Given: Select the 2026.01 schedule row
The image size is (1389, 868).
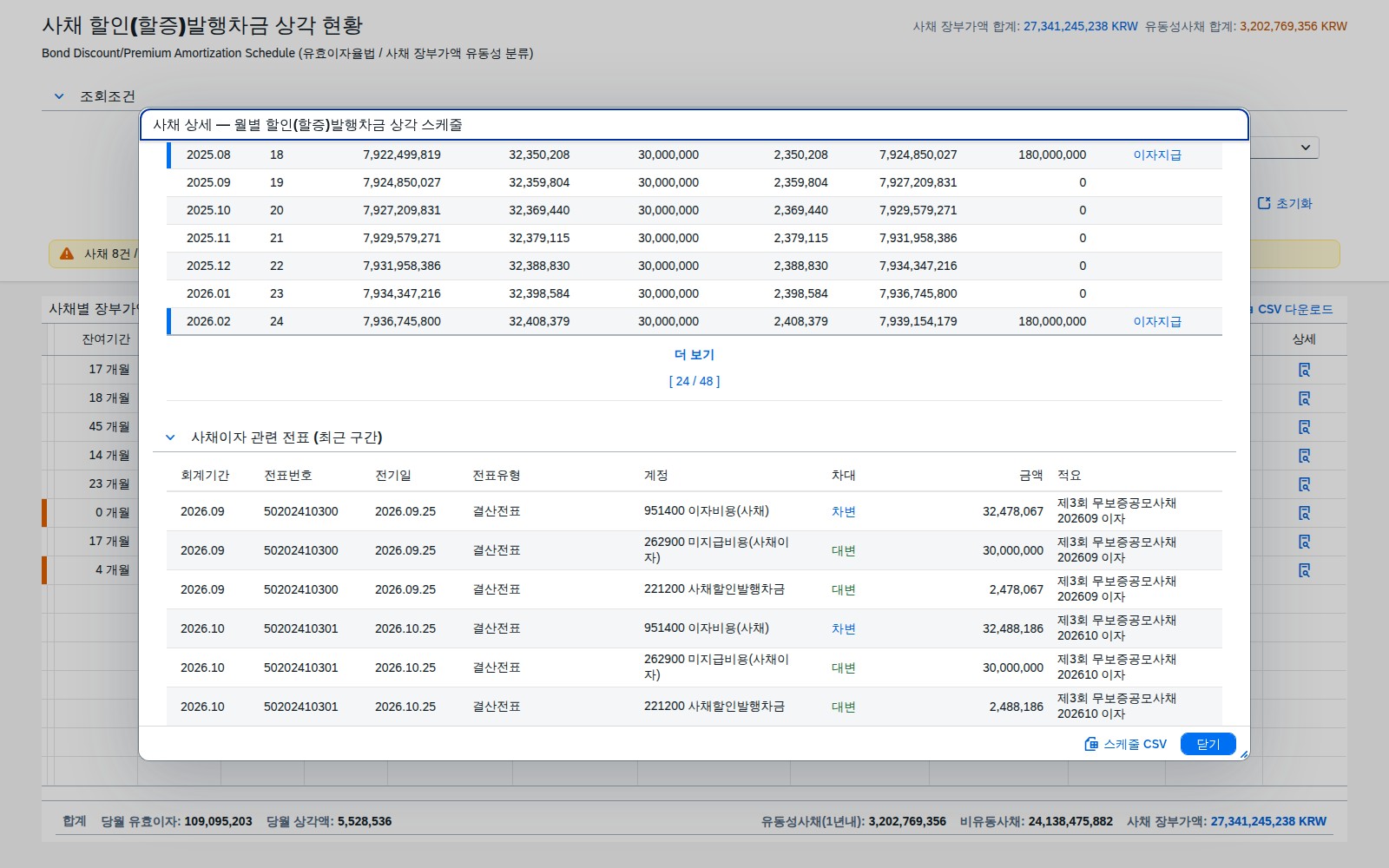Looking at the screenshot, I should (694, 293).
